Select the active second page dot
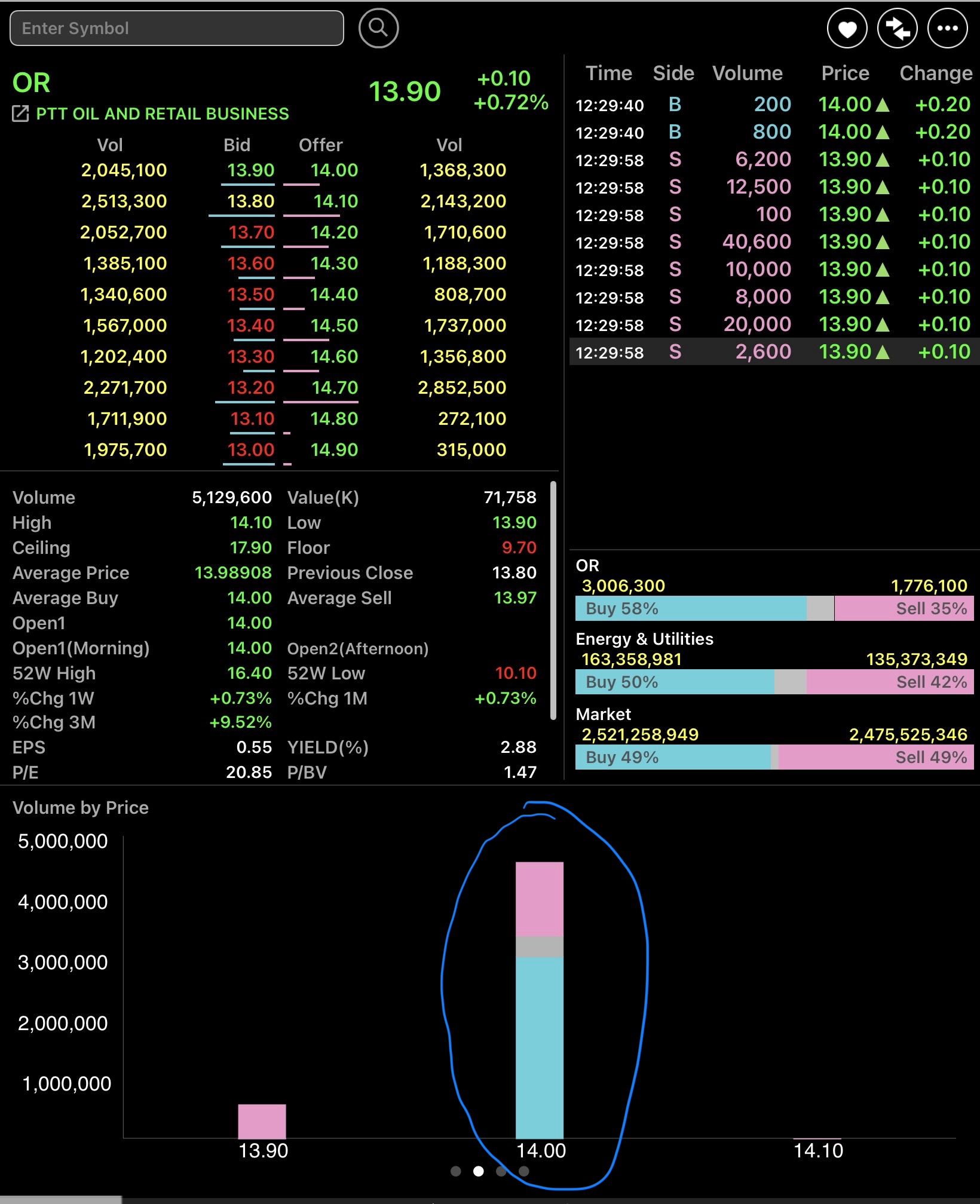This screenshot has height=1204, width=980. (x=479, y=1171)
